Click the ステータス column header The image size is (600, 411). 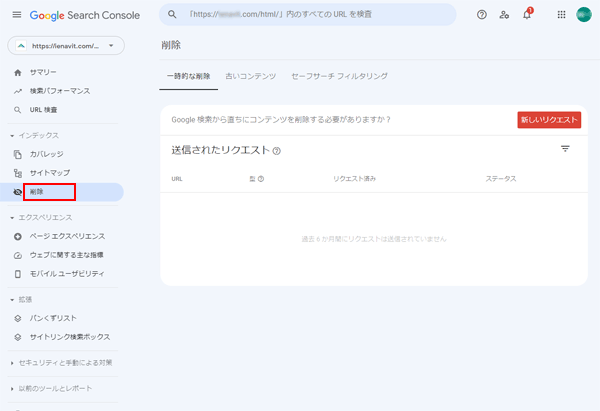pos(501,179)
